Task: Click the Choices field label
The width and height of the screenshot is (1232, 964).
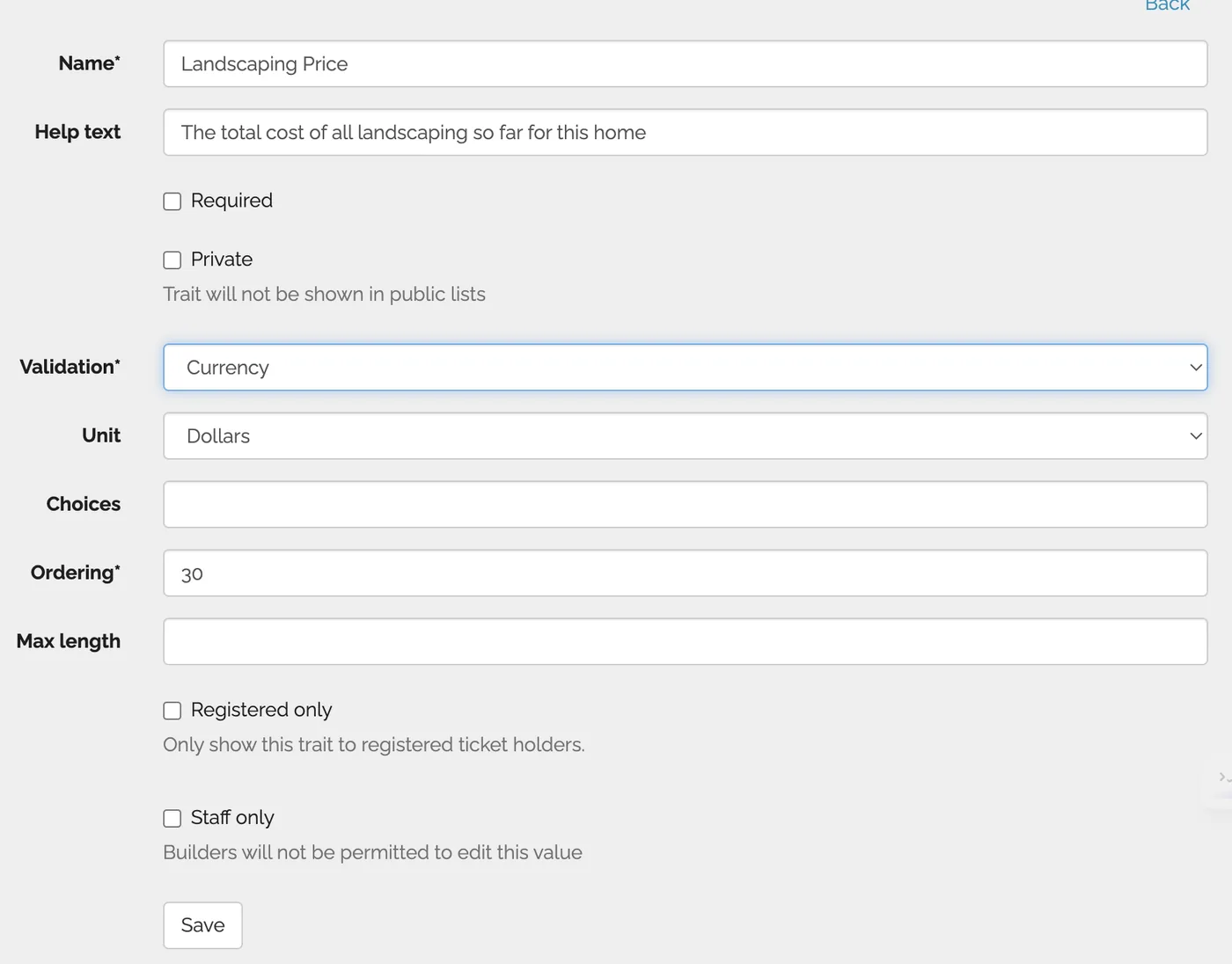Action: [83, 504]
